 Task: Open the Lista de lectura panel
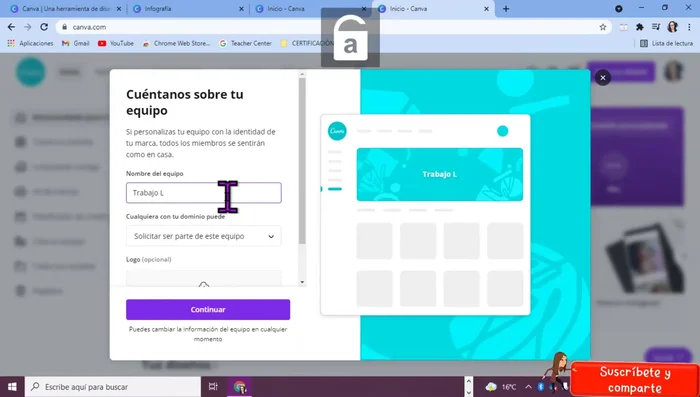(667, 43)
